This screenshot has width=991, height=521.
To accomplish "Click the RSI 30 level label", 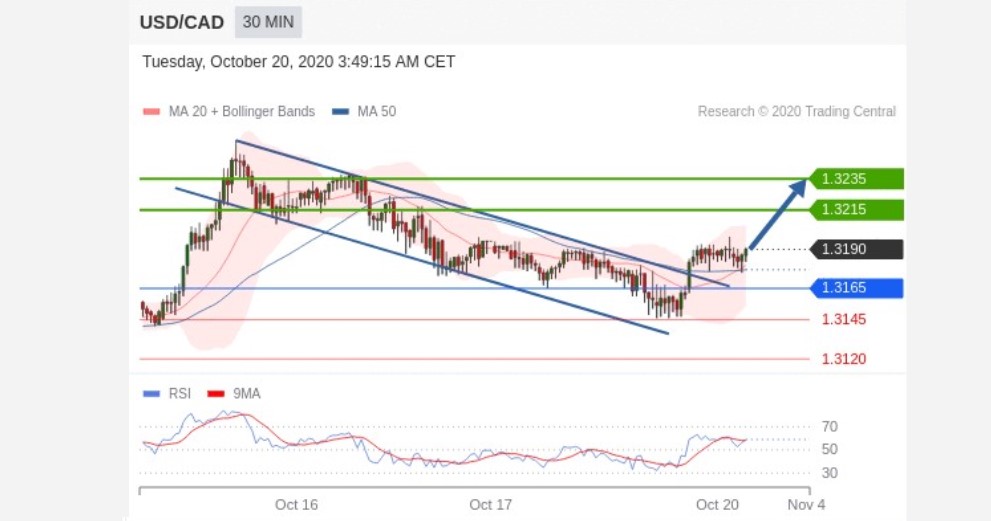I will point(830,473).
